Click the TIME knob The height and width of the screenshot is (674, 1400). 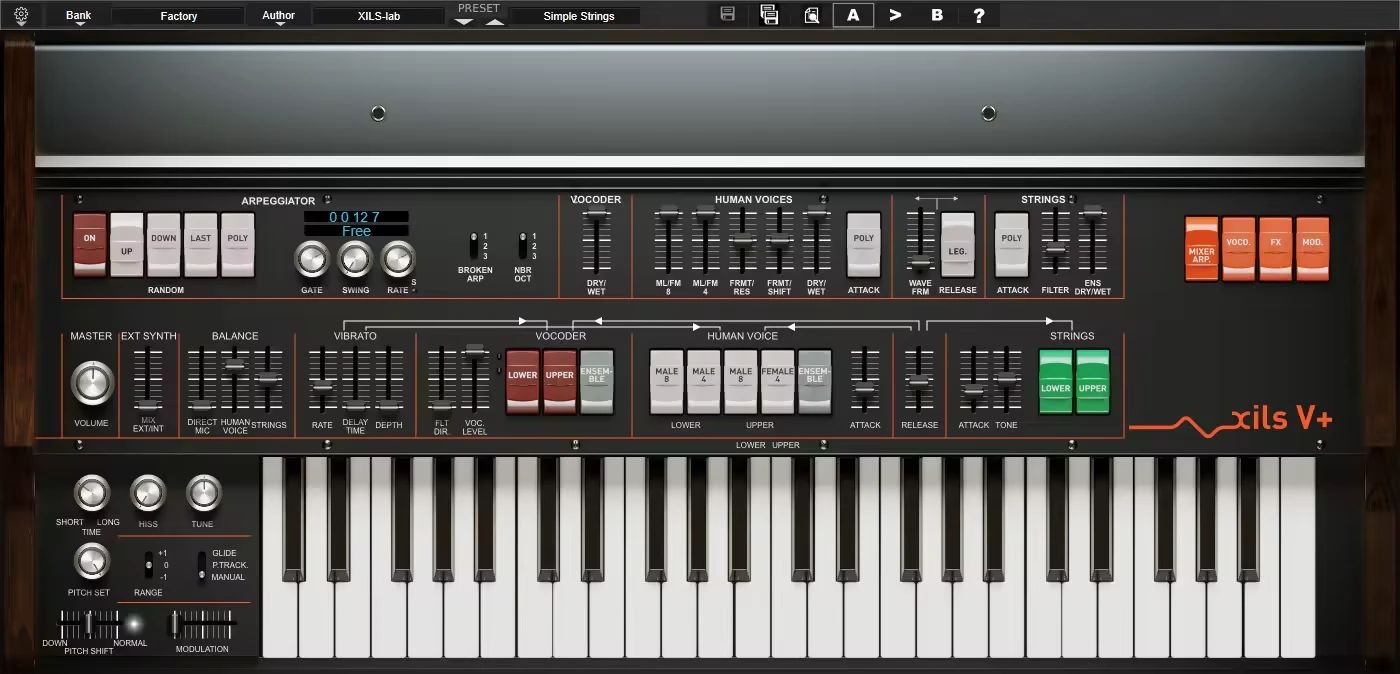coord(91,493)
